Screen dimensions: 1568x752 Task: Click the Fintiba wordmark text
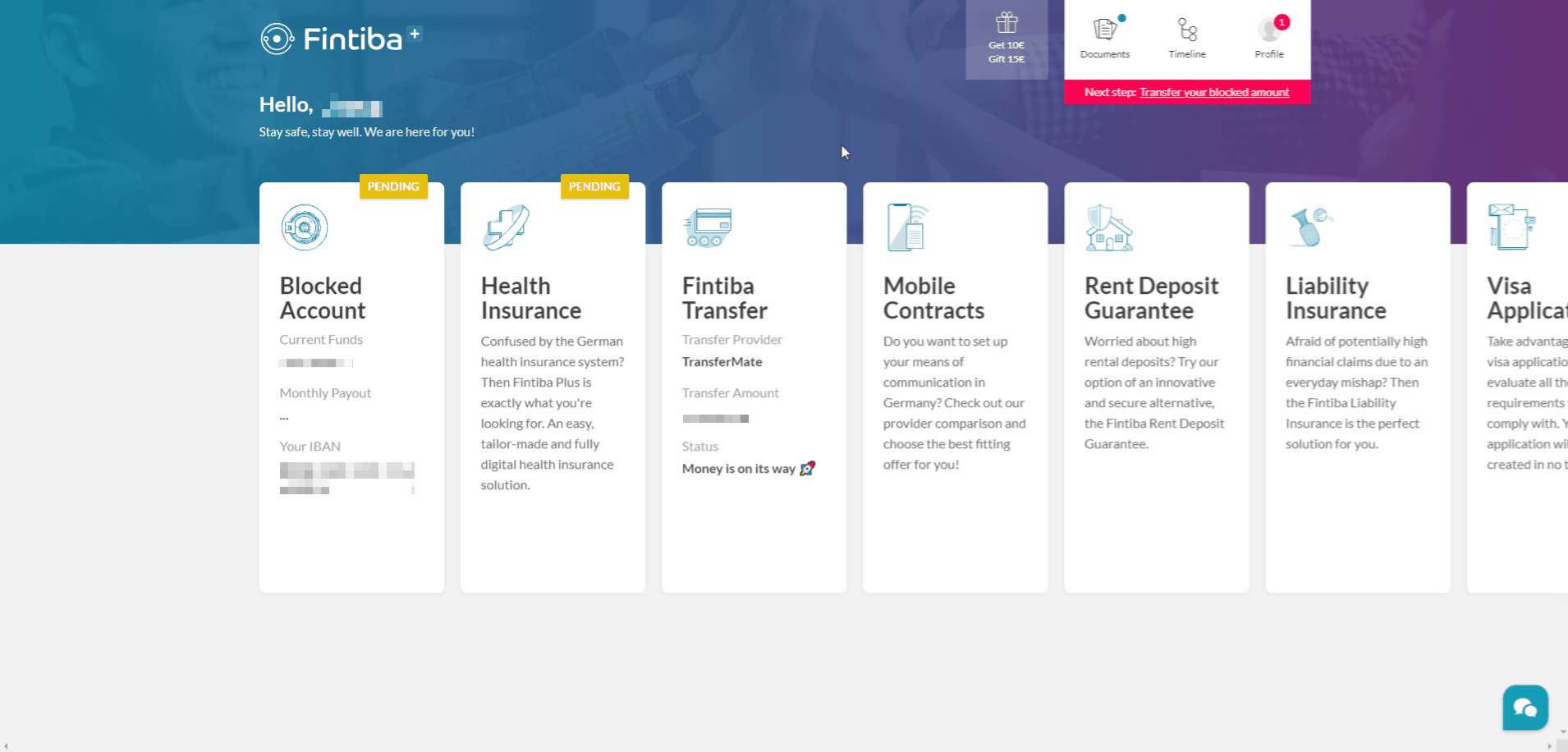pos(353,39)
